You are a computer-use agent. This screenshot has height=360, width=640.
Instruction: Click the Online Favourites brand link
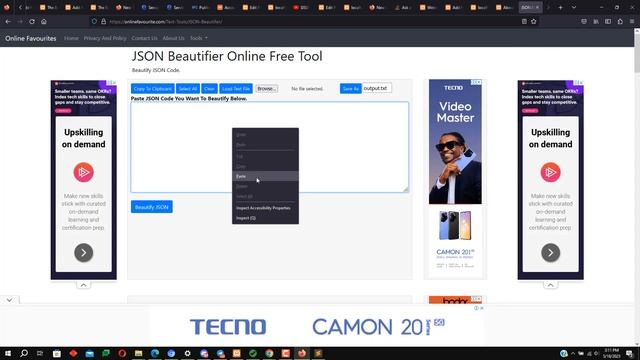pyautogui.click(x=31, y=38)
